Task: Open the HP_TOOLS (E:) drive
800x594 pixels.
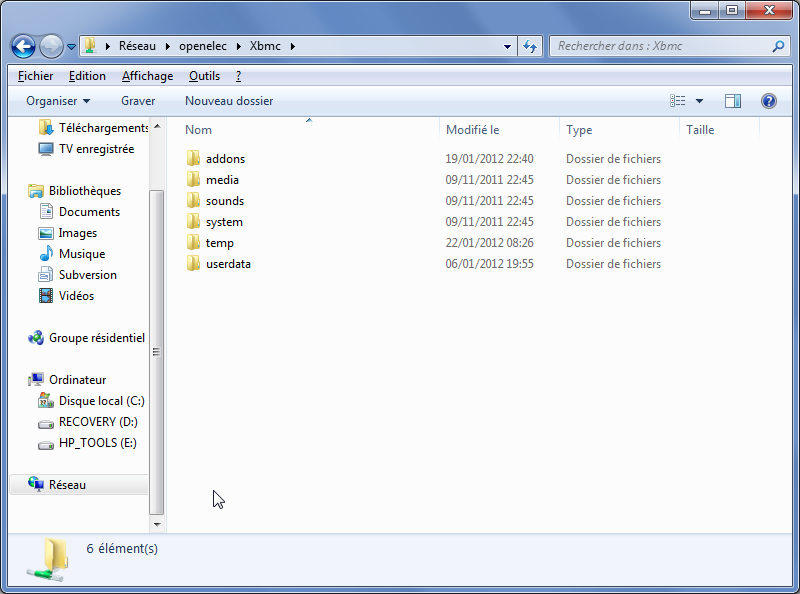Action: (x=87, y=443)
